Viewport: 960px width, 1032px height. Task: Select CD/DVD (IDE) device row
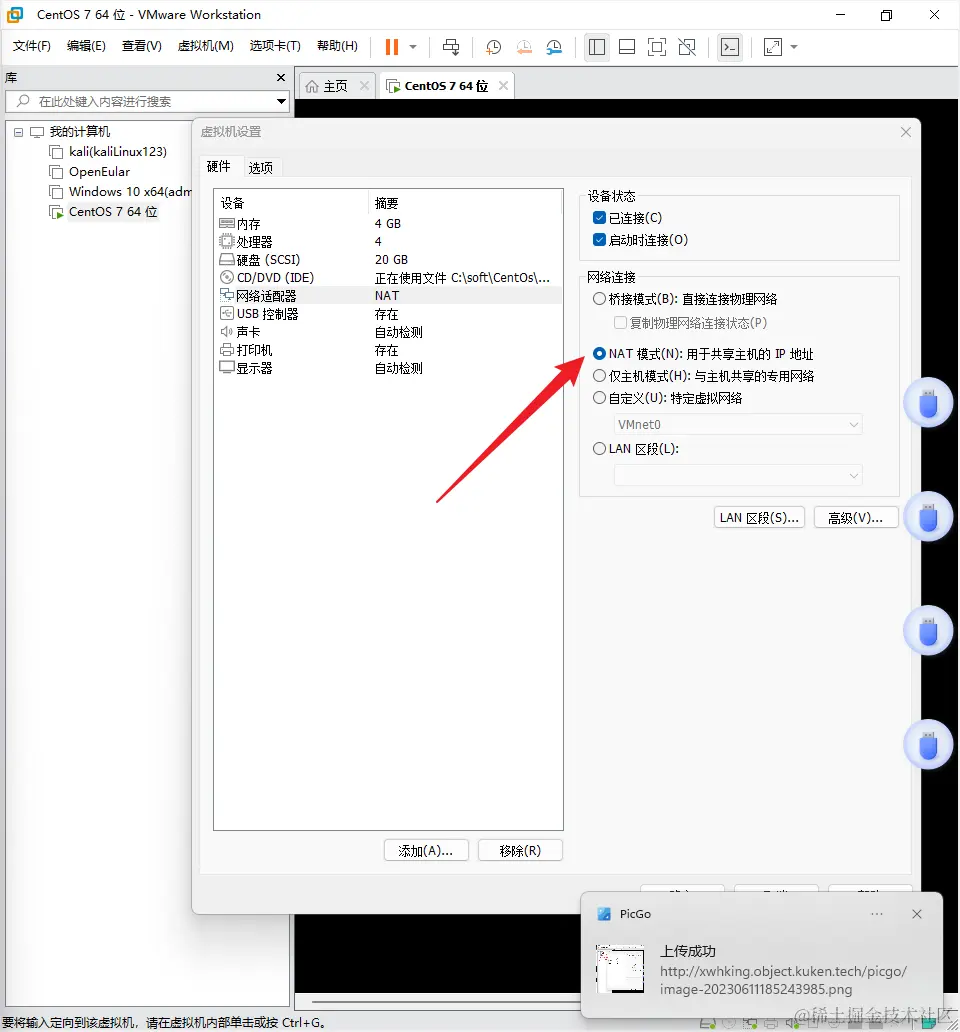coord(388,278)
